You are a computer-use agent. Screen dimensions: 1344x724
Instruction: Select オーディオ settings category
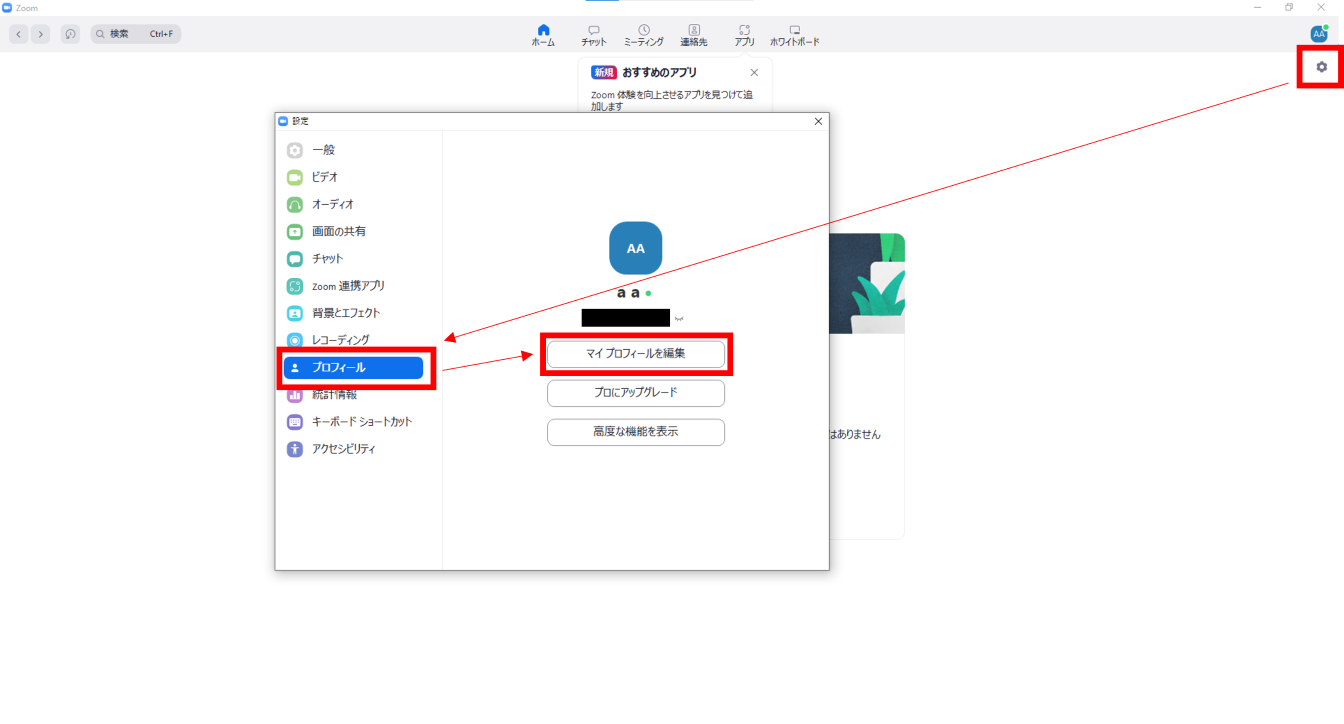click(354, 204)
